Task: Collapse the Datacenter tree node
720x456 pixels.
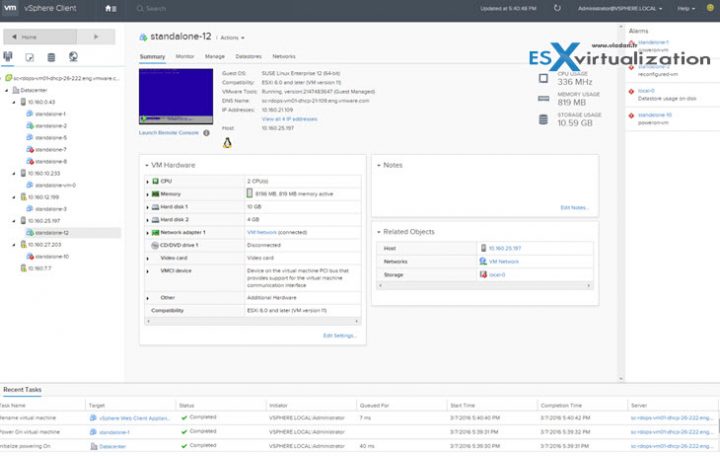Action: click(x=6, y=90)
